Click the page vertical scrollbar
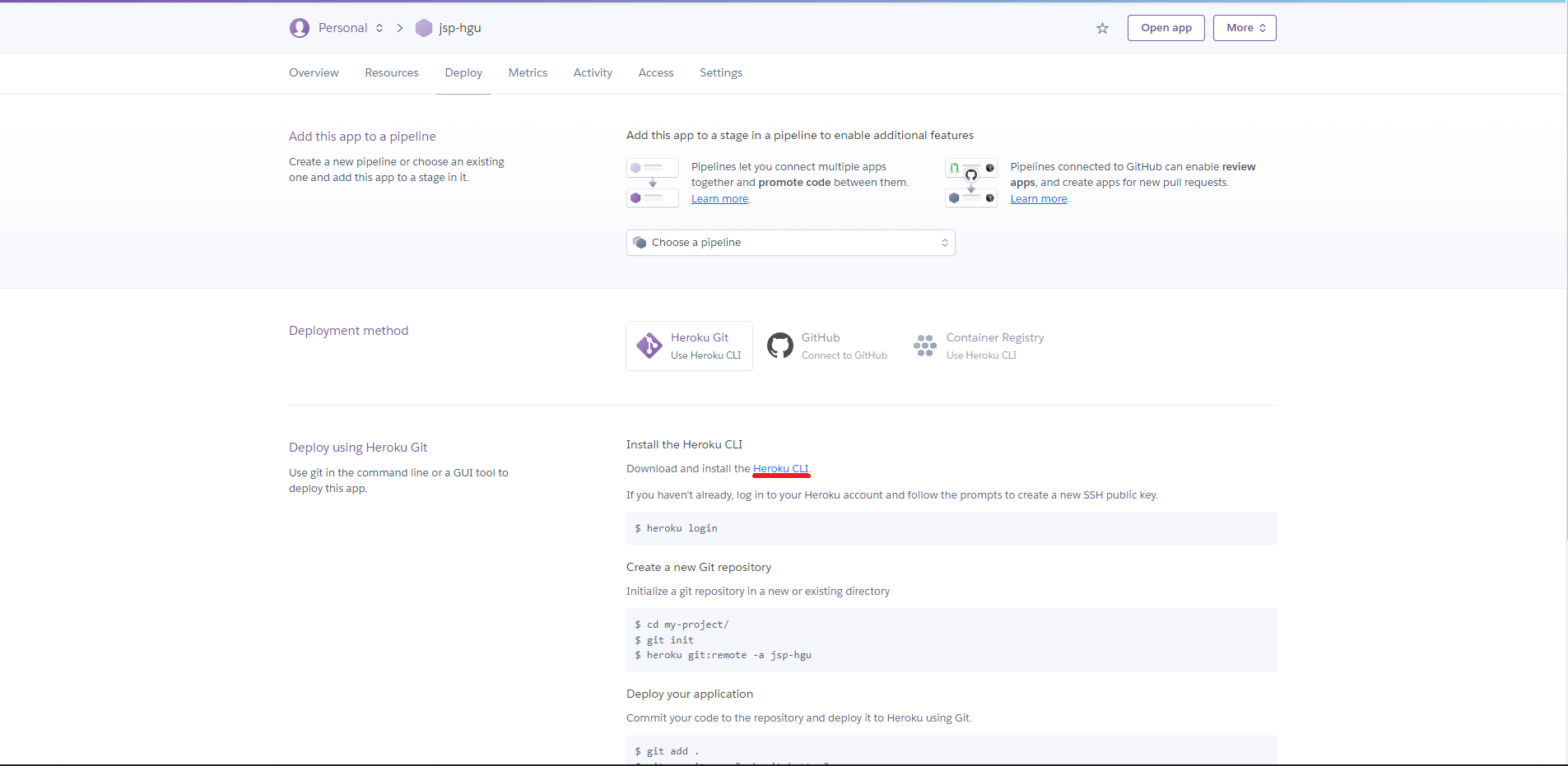The width and height of the screenshot is (1568, 766). pyautogui.click(x=1565, y=272)
